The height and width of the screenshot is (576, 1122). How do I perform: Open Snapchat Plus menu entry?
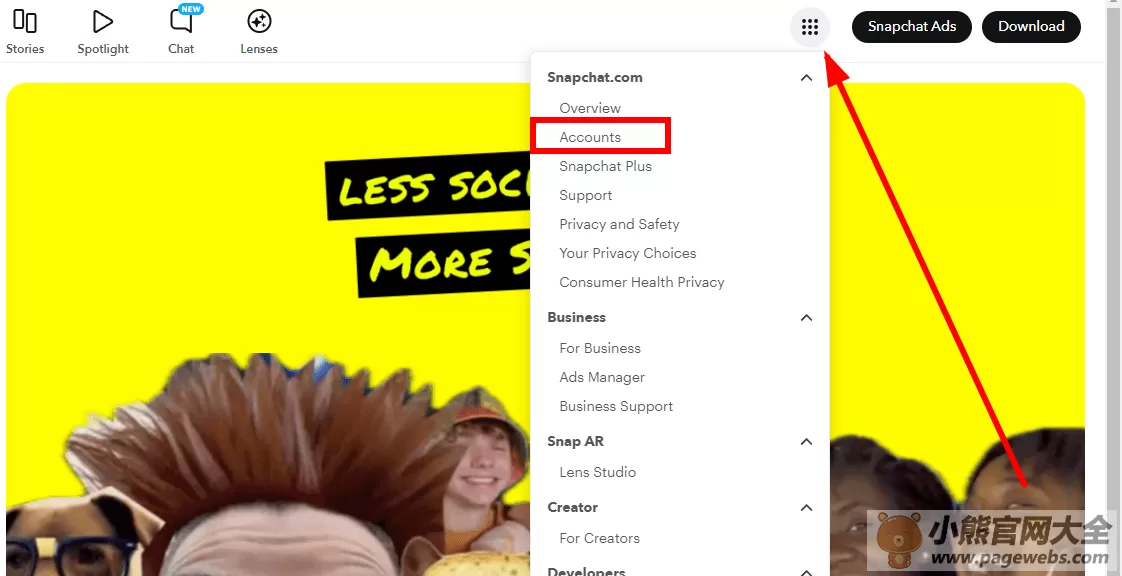(605, 166)
